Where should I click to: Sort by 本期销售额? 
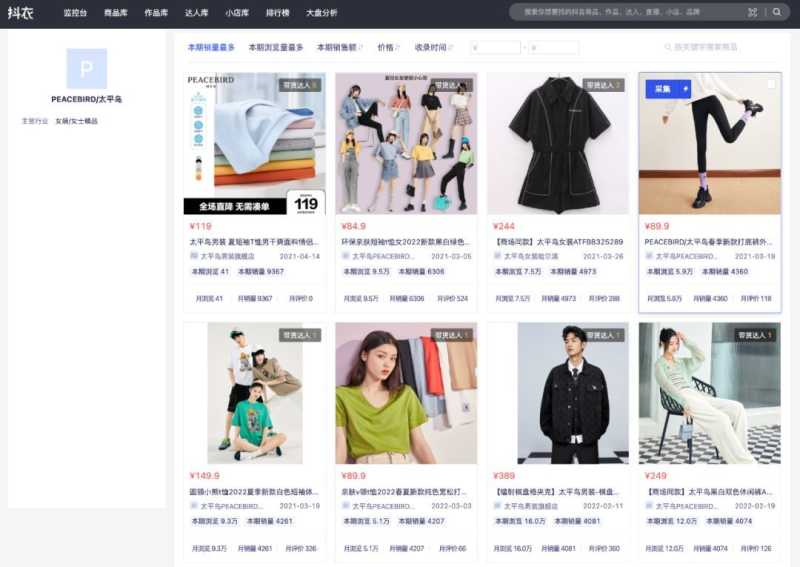click(338, 47)
